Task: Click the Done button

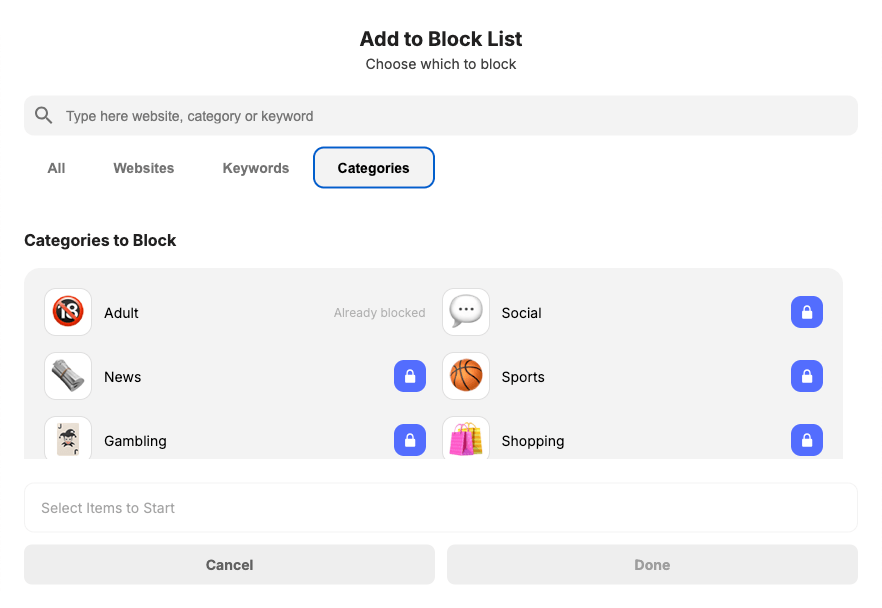Action: click(x=652, y=564)
